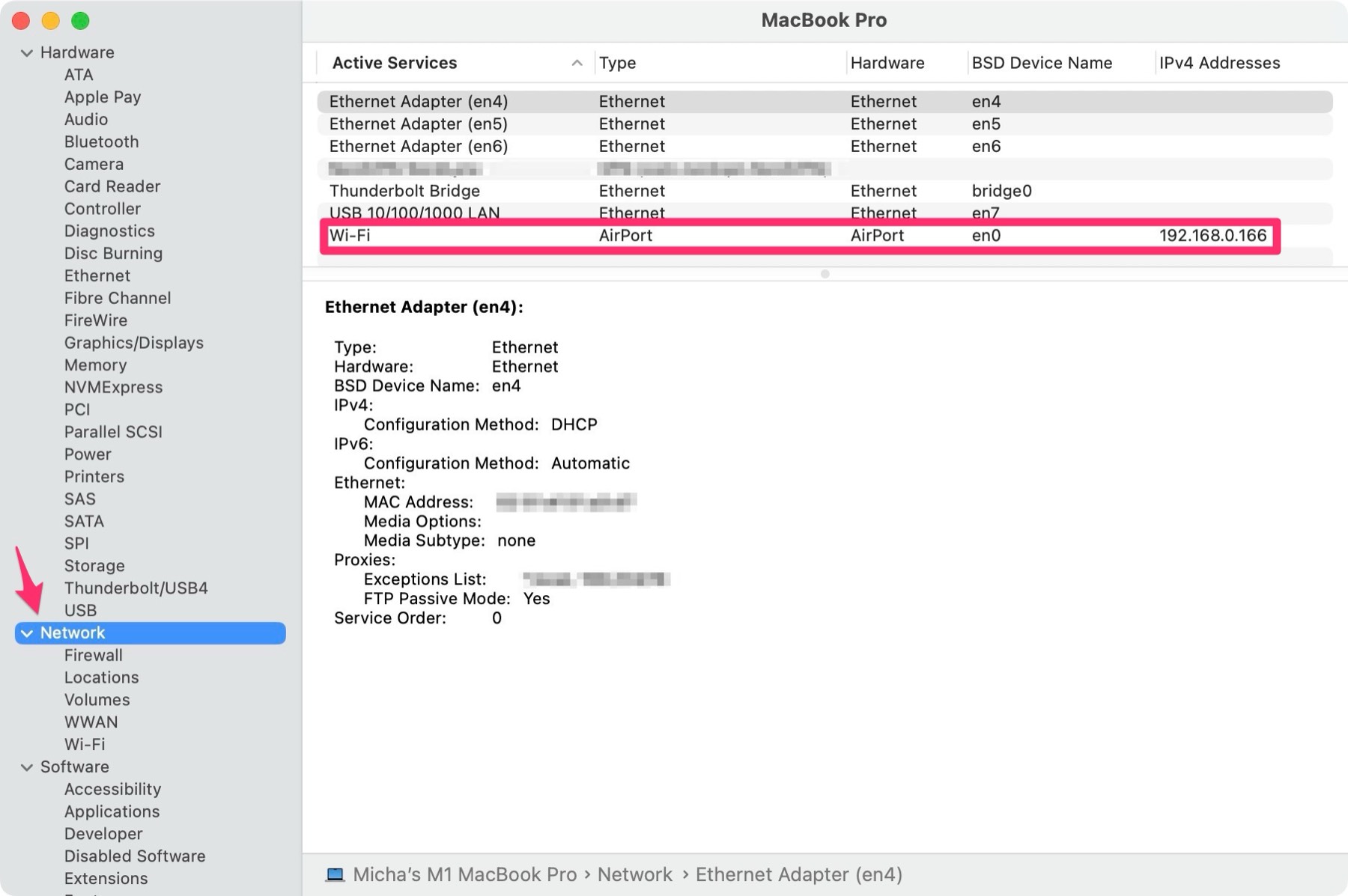Select Card Reader in the sidebar
Viewport: 1348px width, 896px height.
[x=112, y=186]
